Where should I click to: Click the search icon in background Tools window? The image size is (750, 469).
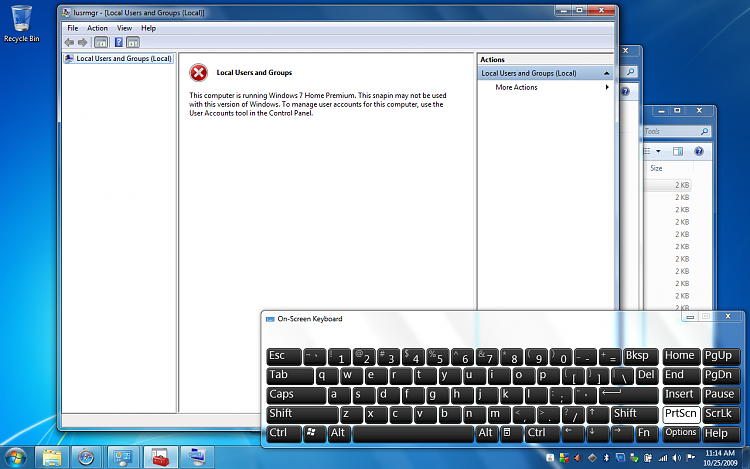705,131
